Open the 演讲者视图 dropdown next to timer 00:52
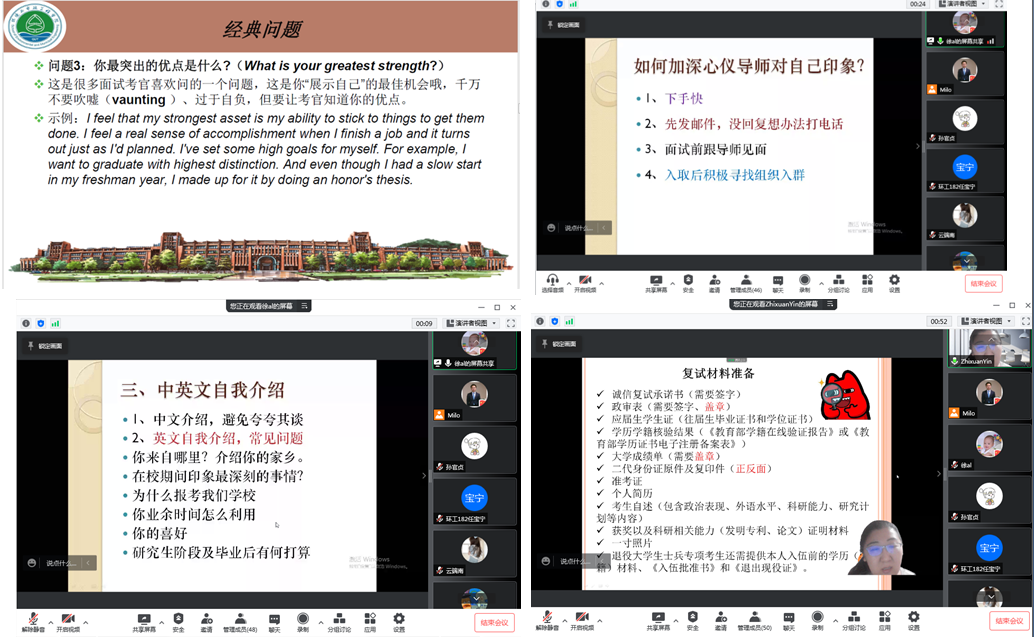Screen dimensions: 1034x637 click(982, 321)
